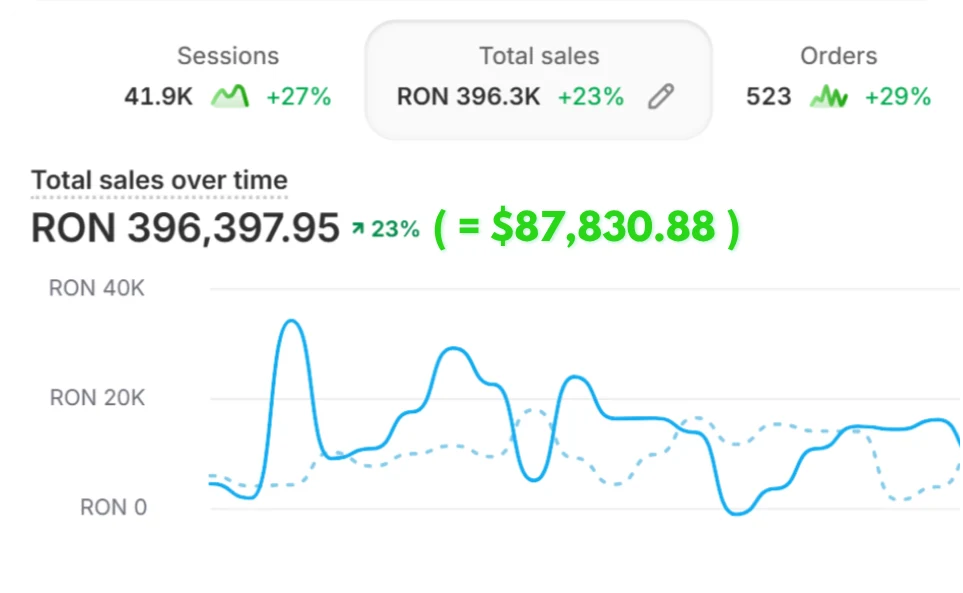
Task: Click the +23% change in Total sales card
Action: tap(591, 96)
